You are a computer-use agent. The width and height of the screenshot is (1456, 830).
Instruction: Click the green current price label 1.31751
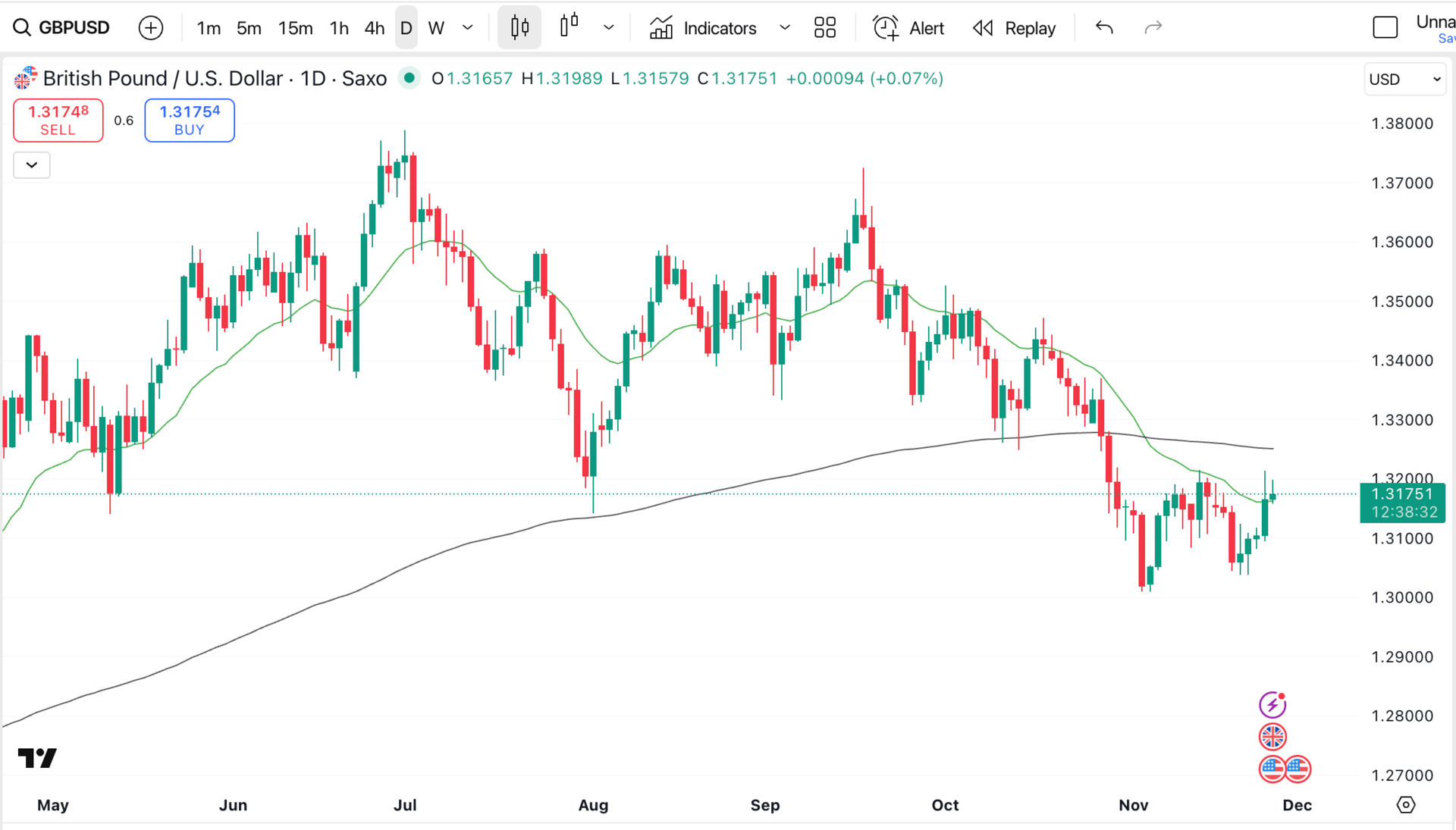(1402, 494)
